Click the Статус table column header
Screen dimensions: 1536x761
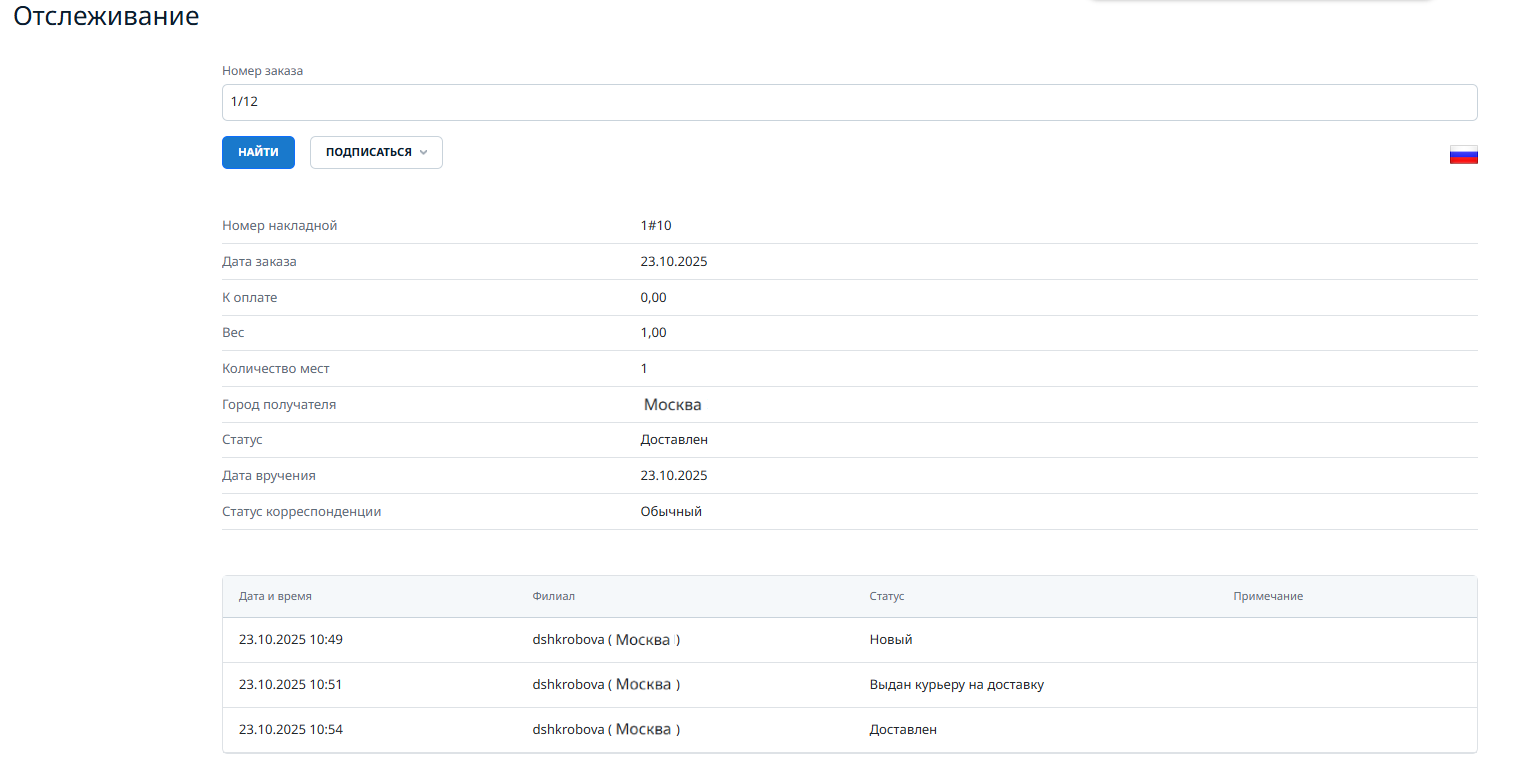[886, 596]
